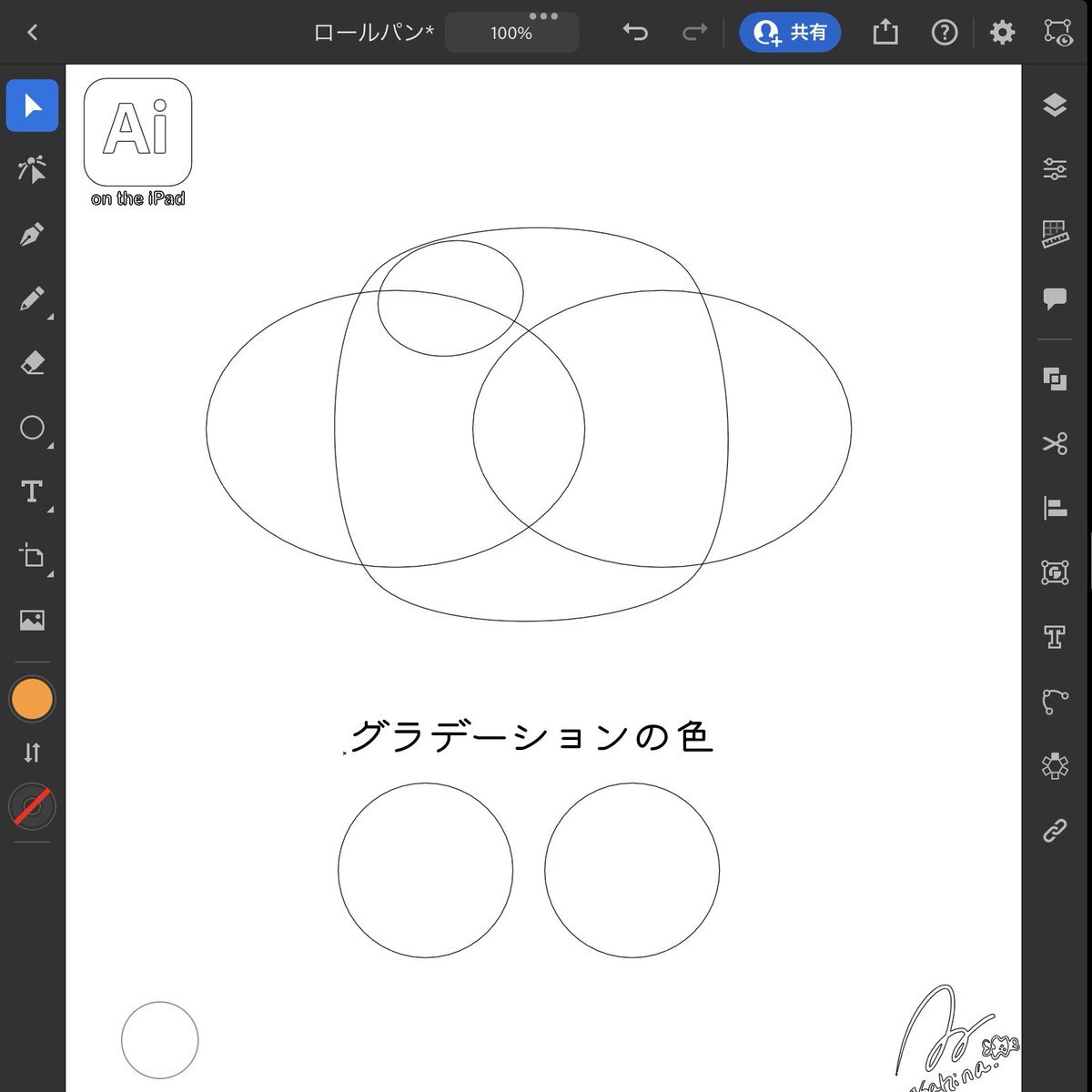Open the scissors Cut options
The image size is (1092, 1092).
tap(1055, 443)
